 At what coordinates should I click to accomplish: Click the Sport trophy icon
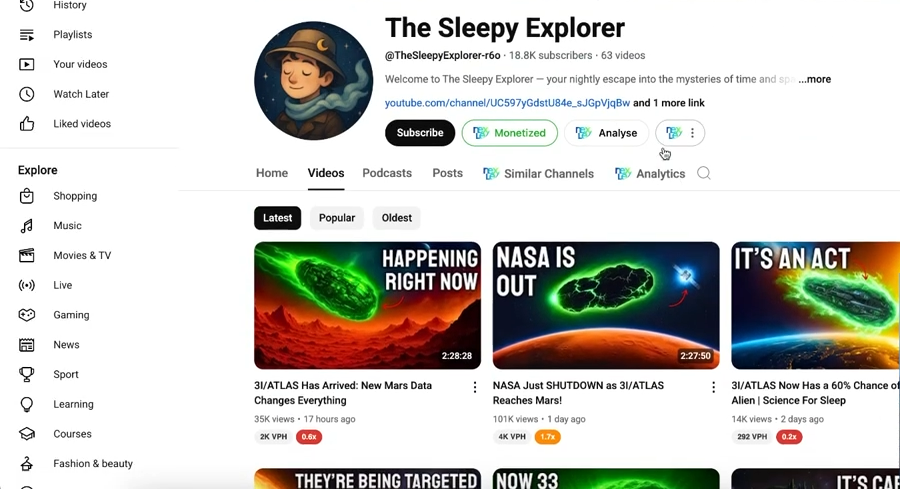(x=26, y=375)
